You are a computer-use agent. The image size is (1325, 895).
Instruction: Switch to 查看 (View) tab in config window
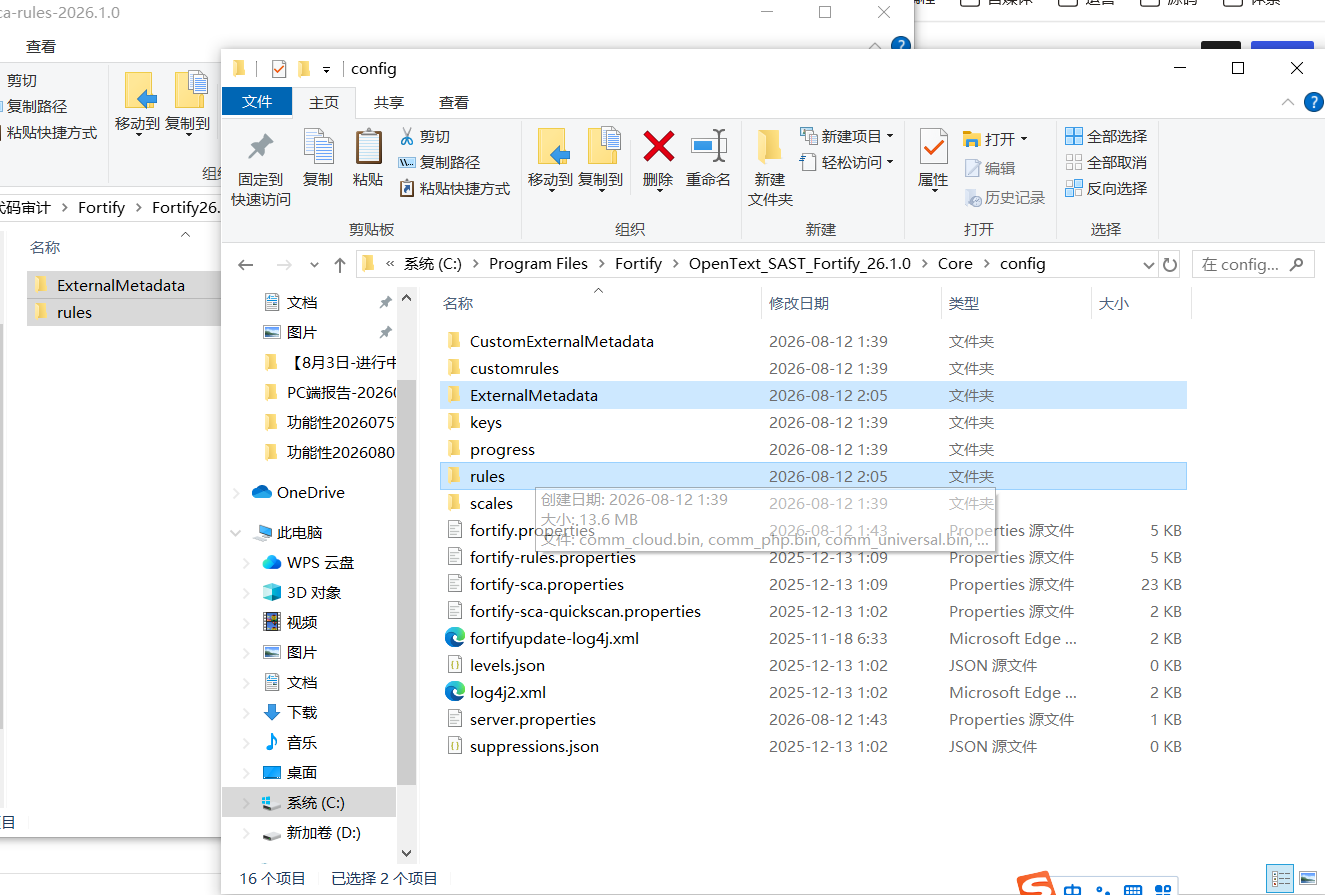pyautogui.click(x=454, y=102)
